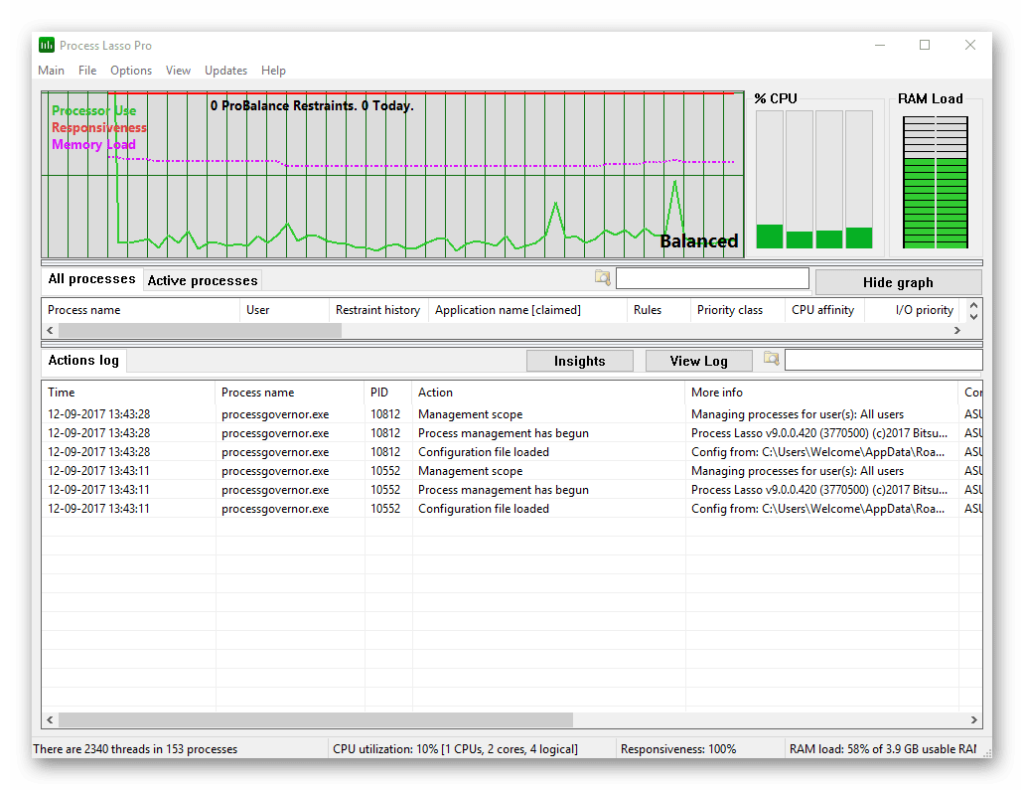Viewport: 1024px width, 790px height.
Task: Open the Insights button
Action: [x=579, y=361]
